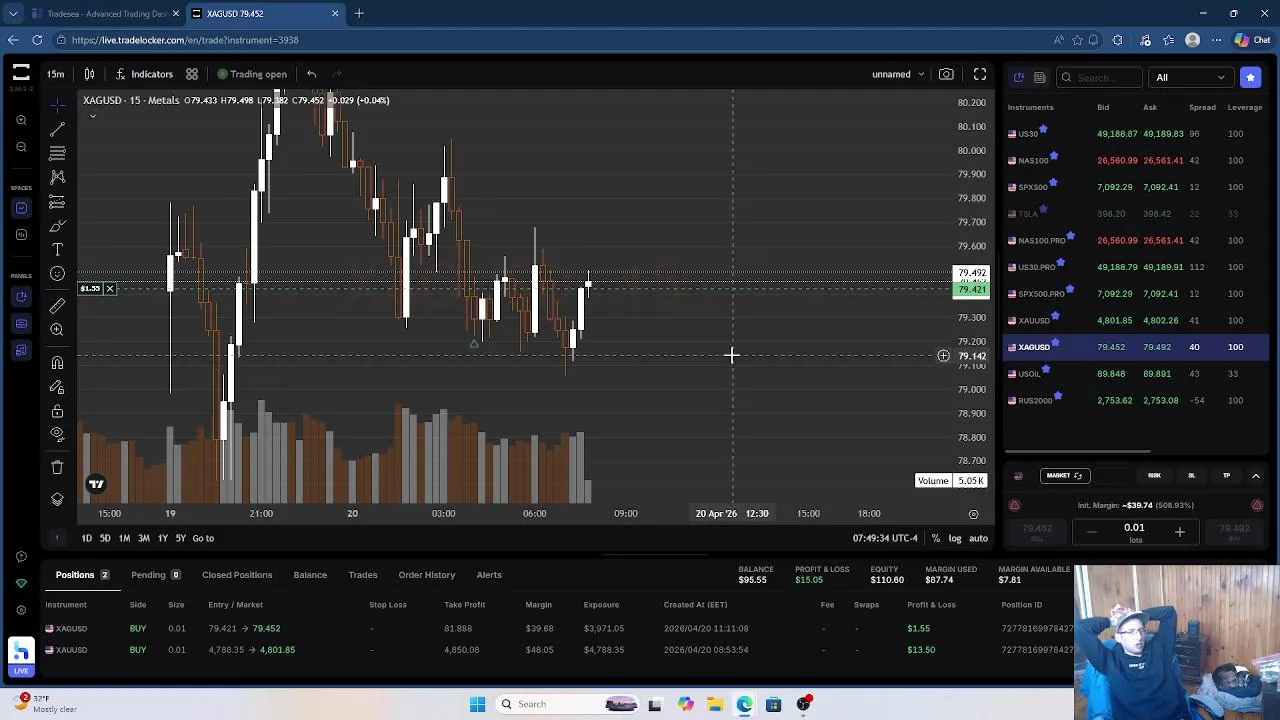Click the plus order icon on price axis
The width and height of the screenshot is (1280, 720).
(943, 356)
